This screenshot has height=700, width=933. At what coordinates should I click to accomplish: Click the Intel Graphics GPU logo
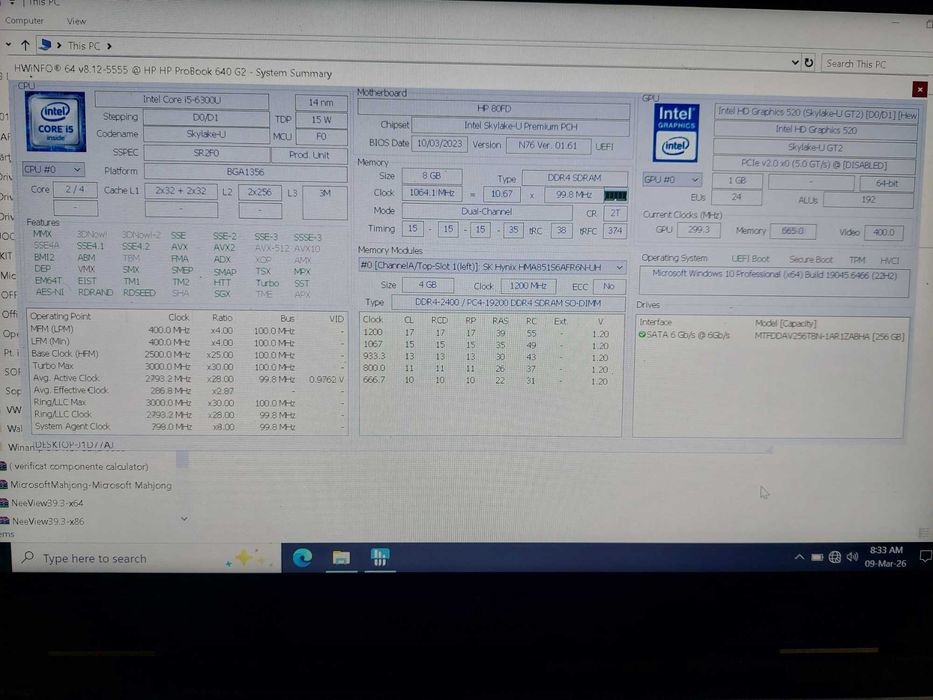point(675,133)
